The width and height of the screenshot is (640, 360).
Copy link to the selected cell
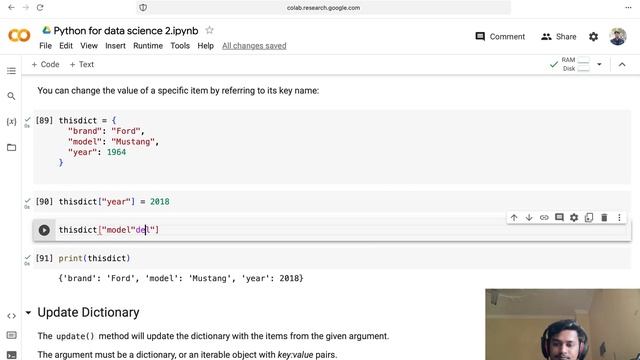tap(544, 218)
